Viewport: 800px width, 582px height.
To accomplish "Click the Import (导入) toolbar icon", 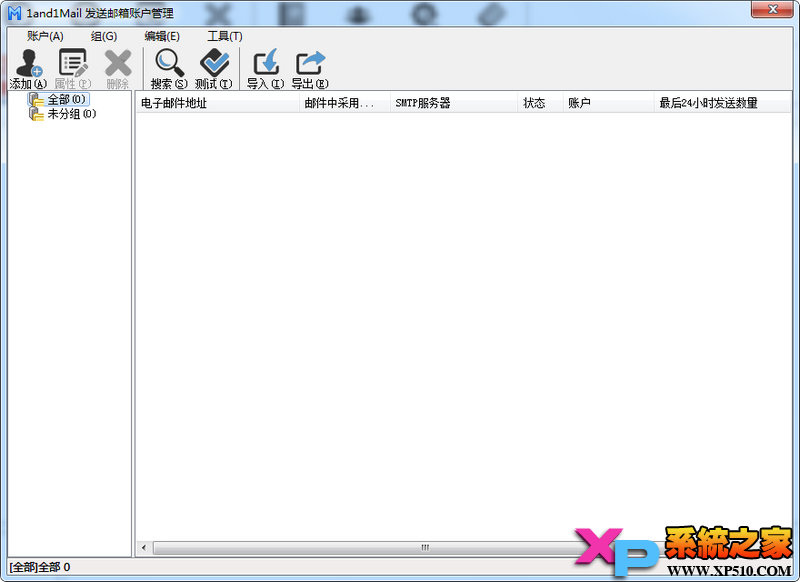I will click(x=265, y=69).
